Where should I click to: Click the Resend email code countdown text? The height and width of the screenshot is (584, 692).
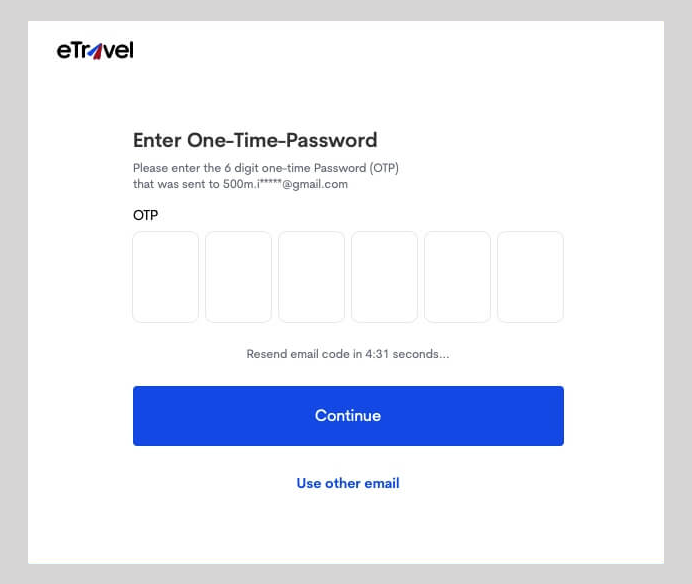348,354
